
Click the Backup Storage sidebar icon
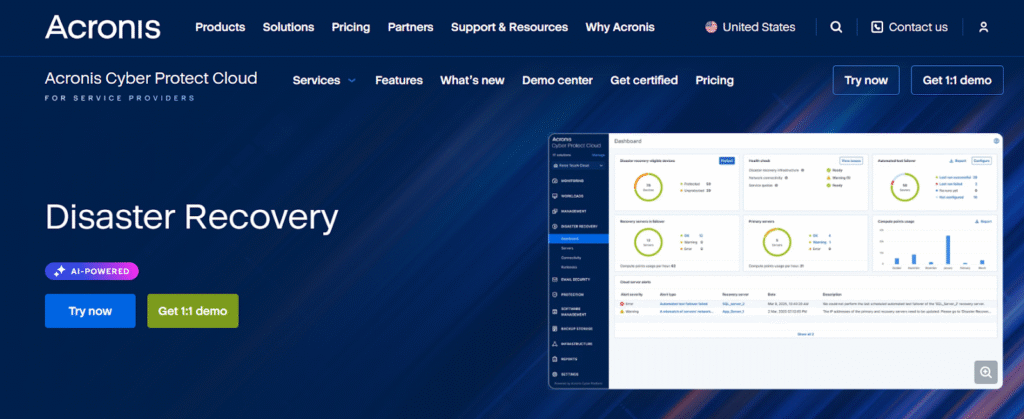554,326
